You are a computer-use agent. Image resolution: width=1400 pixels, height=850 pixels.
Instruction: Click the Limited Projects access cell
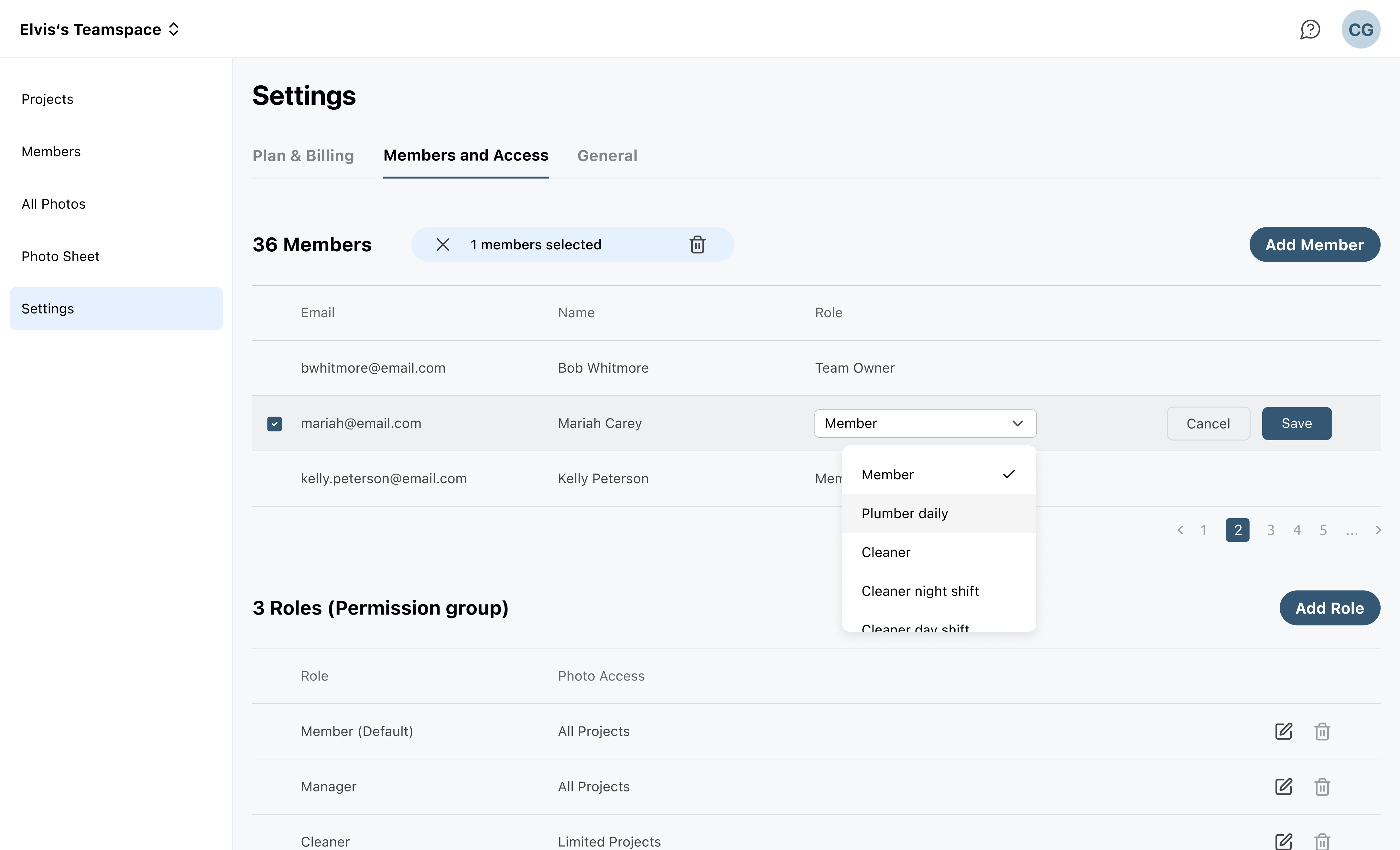609,842
